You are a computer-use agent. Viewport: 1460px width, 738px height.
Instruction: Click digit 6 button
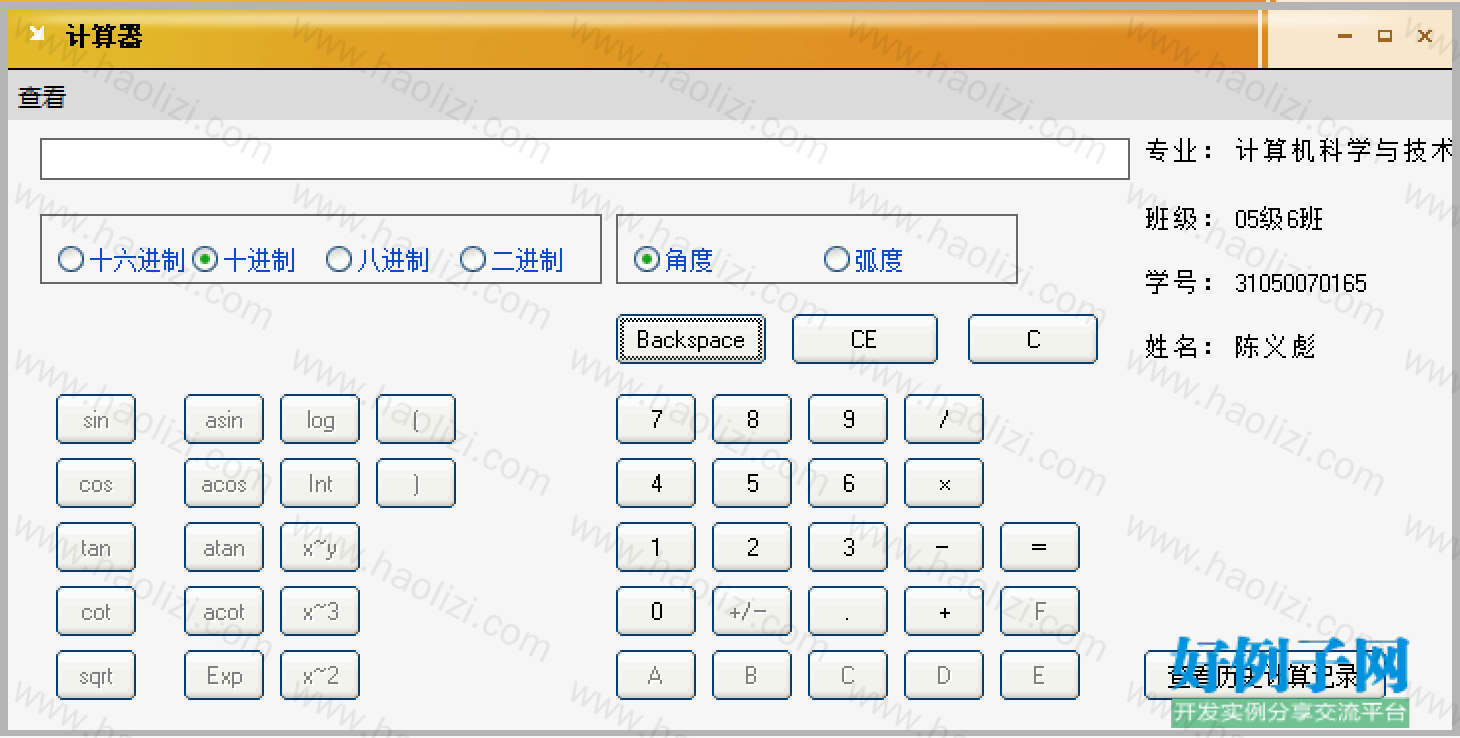(848, 483)
